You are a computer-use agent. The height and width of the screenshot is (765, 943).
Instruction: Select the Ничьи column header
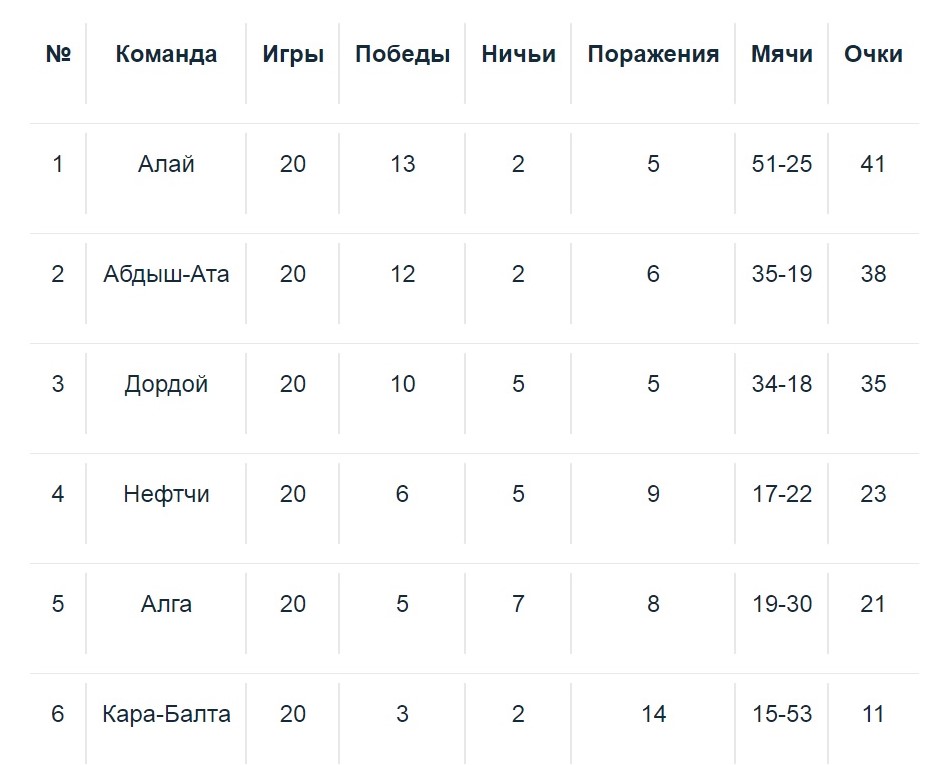[x=518, y=54]
